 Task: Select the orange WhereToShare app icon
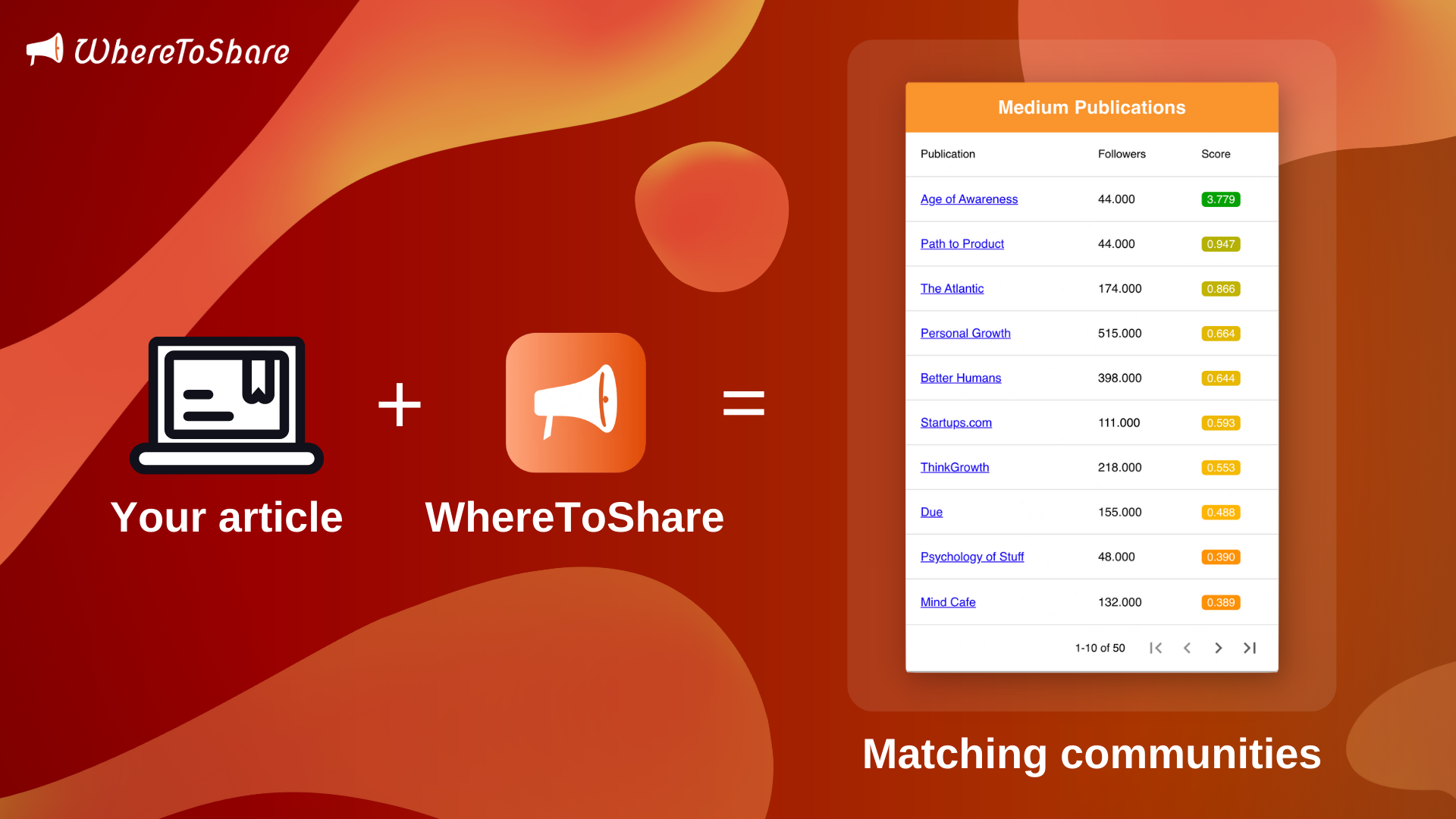[574, 403]
